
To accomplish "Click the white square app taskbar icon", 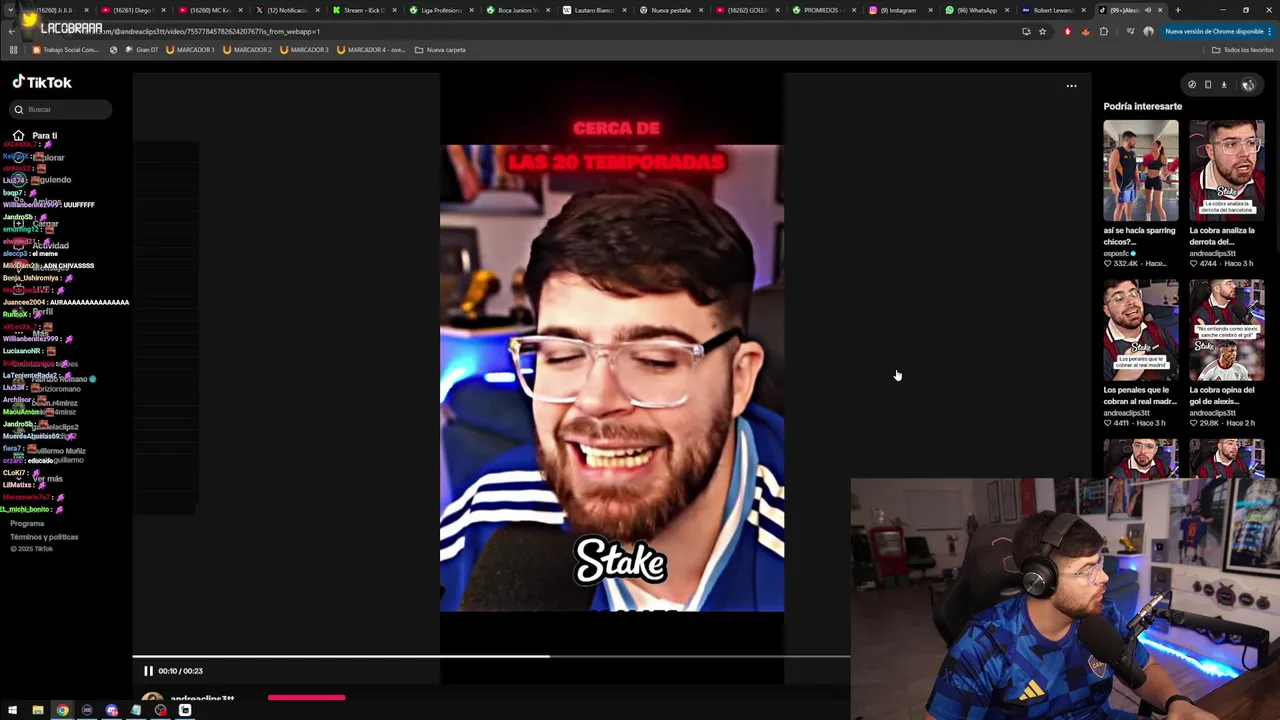I will tap(185, 710).
